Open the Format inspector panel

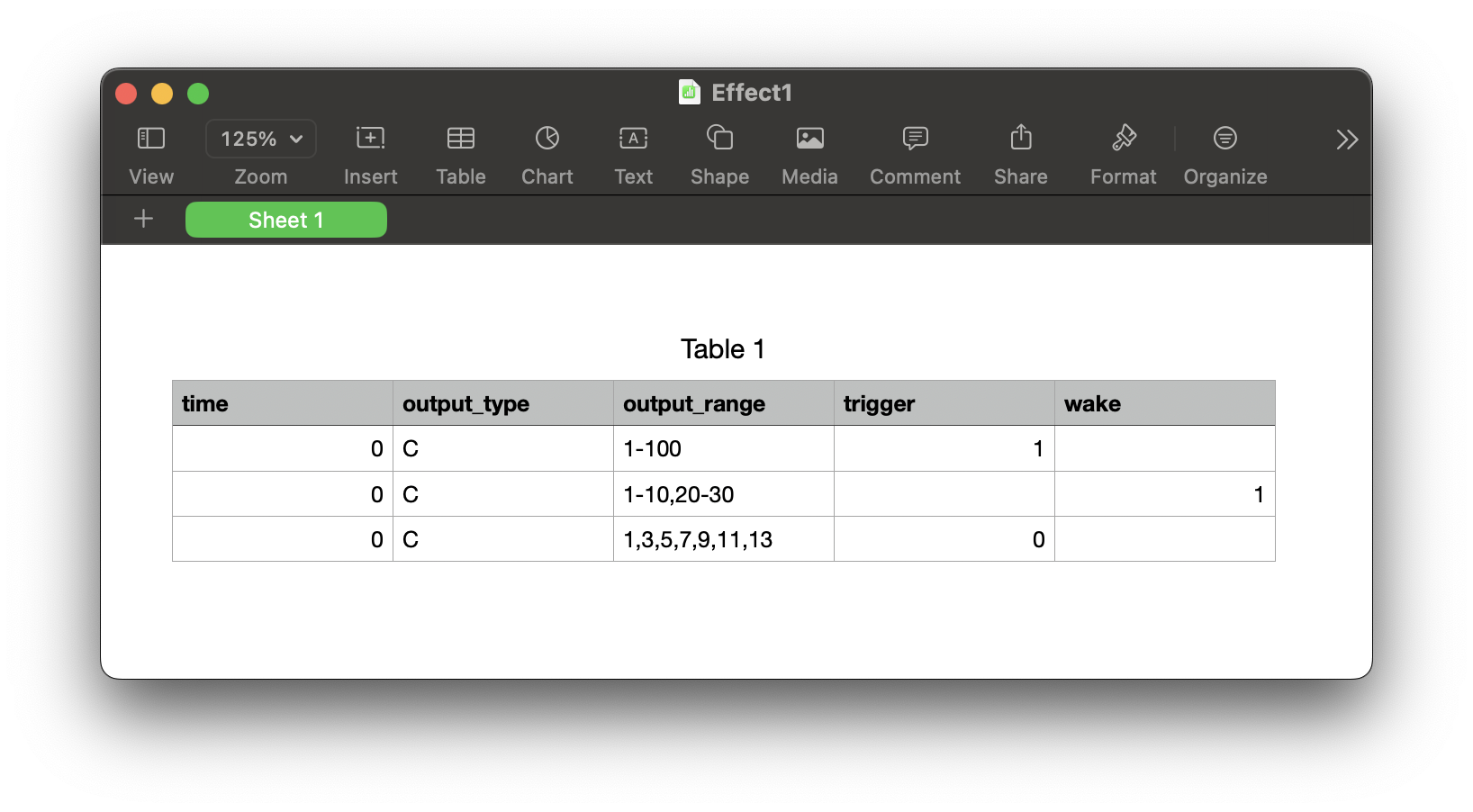1122,153
